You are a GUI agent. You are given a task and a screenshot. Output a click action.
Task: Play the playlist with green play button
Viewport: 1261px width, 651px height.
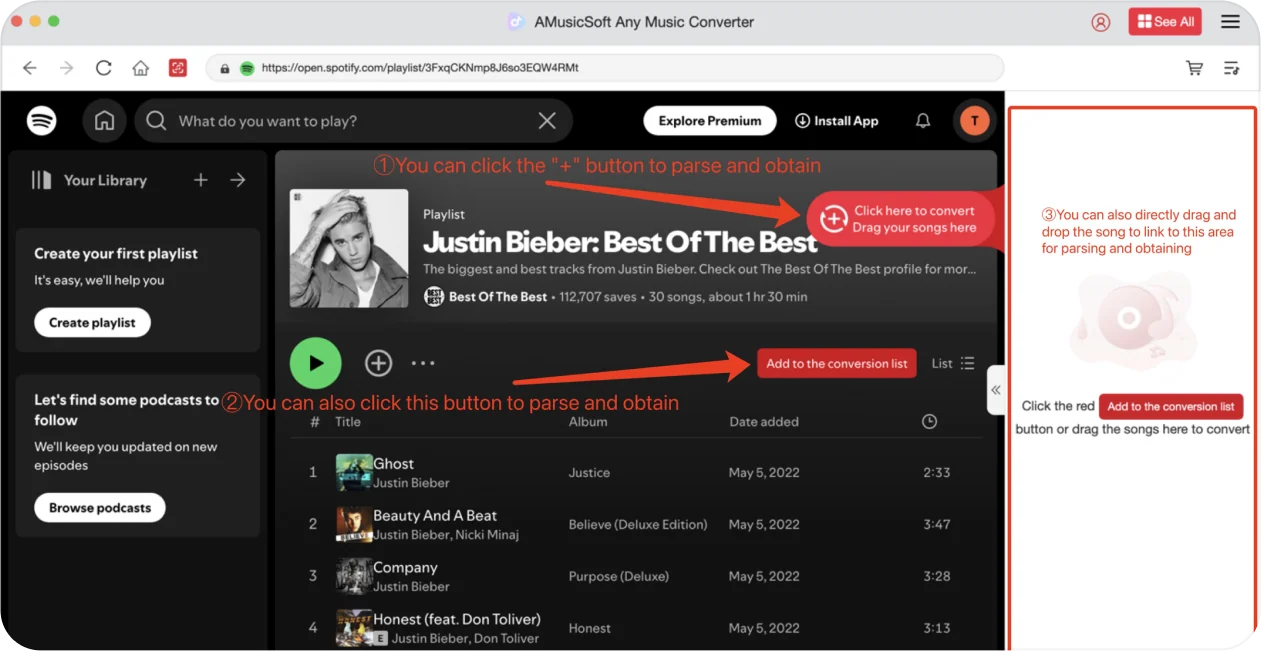(x=316, y=363)
